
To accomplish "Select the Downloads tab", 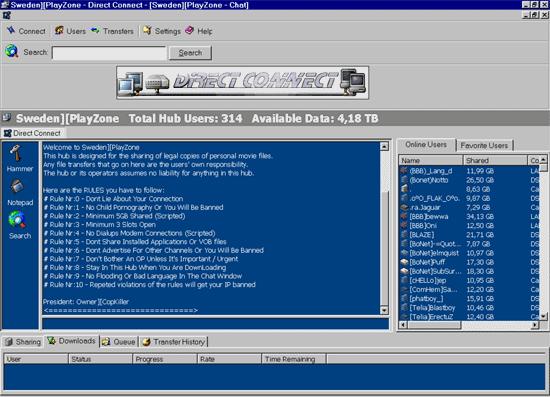I will [x=72, y=341].
